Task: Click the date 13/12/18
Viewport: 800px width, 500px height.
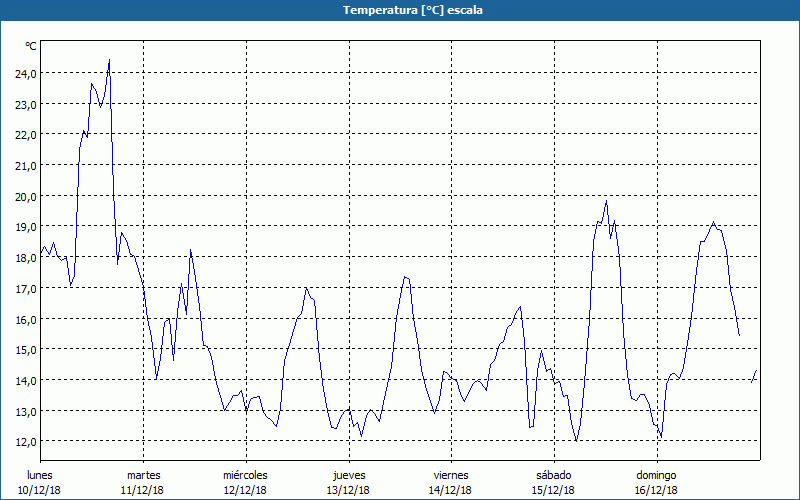Action: [x=348, y=490]
